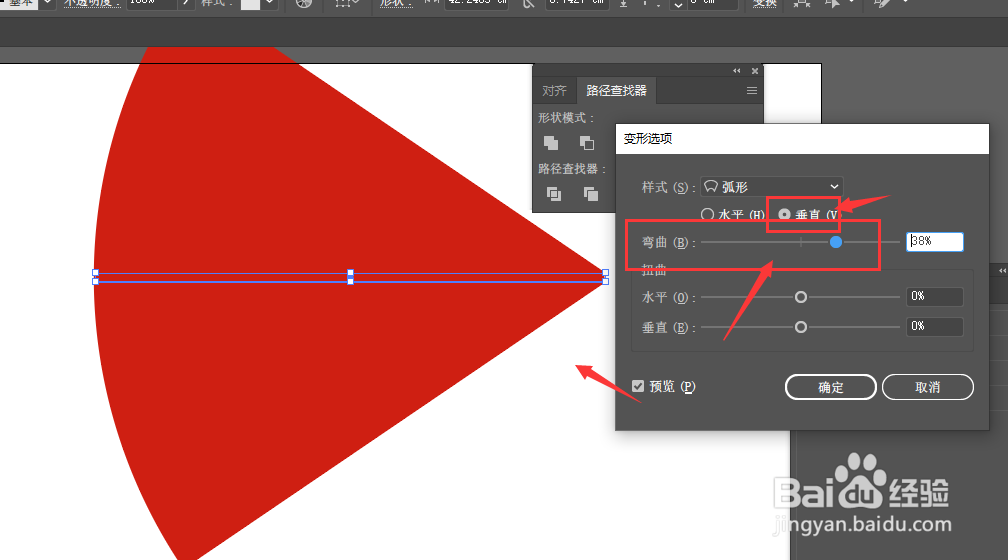
Task: Click the 水平 (O) distortion slider handle
Action: tap(800, 297)
